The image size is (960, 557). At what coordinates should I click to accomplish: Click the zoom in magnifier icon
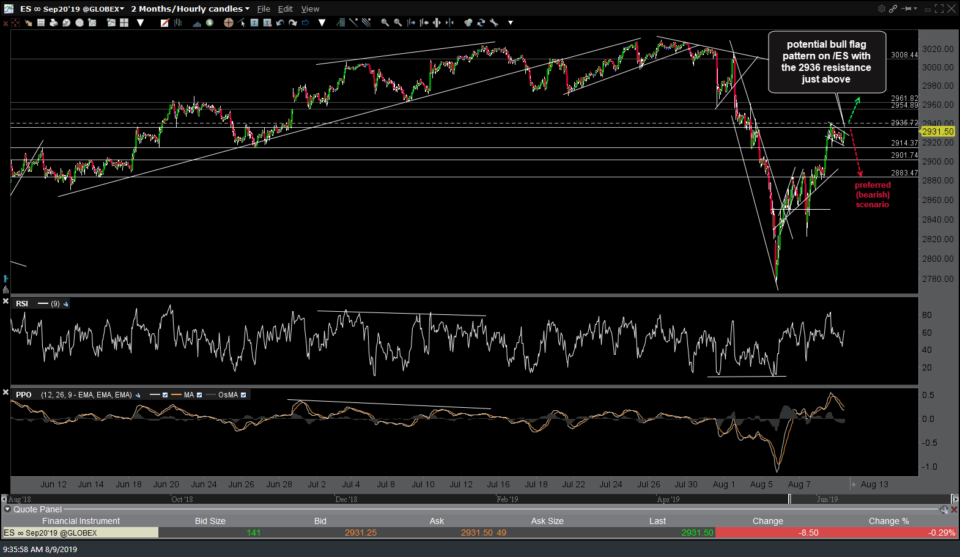coord(384,23)
